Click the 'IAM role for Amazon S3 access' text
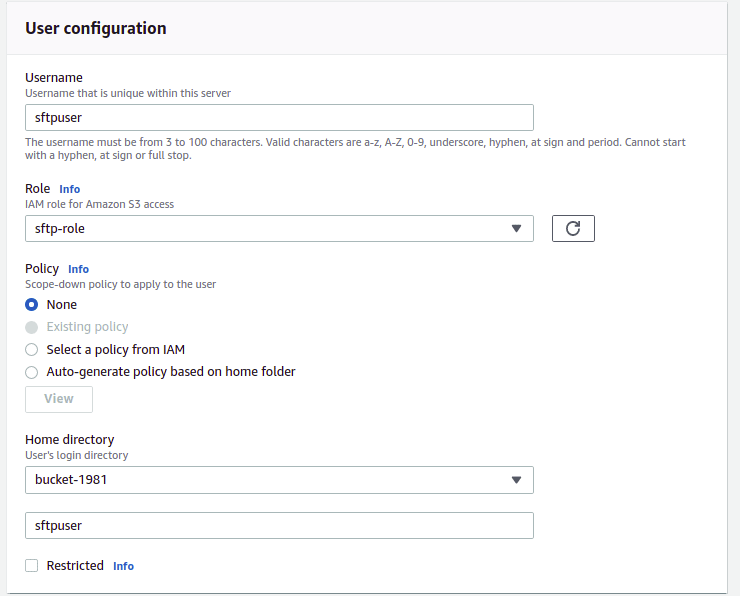The image size is (740, 596). pos(100,204)
